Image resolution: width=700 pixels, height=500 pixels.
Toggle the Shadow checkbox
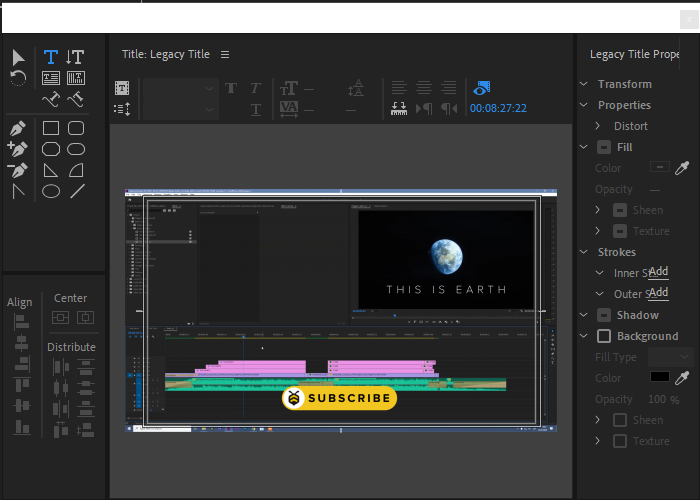pyautogui.click(x=604, y=315)
